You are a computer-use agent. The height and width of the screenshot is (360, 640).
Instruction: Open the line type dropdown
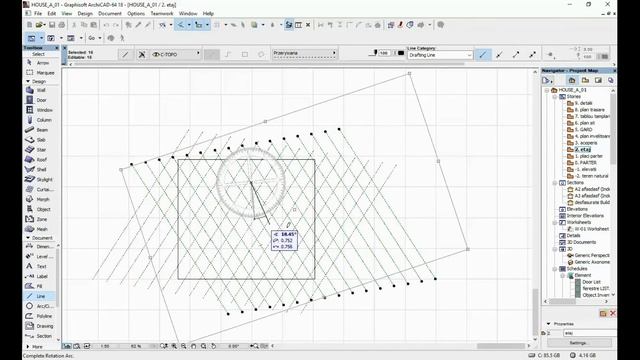(304, 53)
